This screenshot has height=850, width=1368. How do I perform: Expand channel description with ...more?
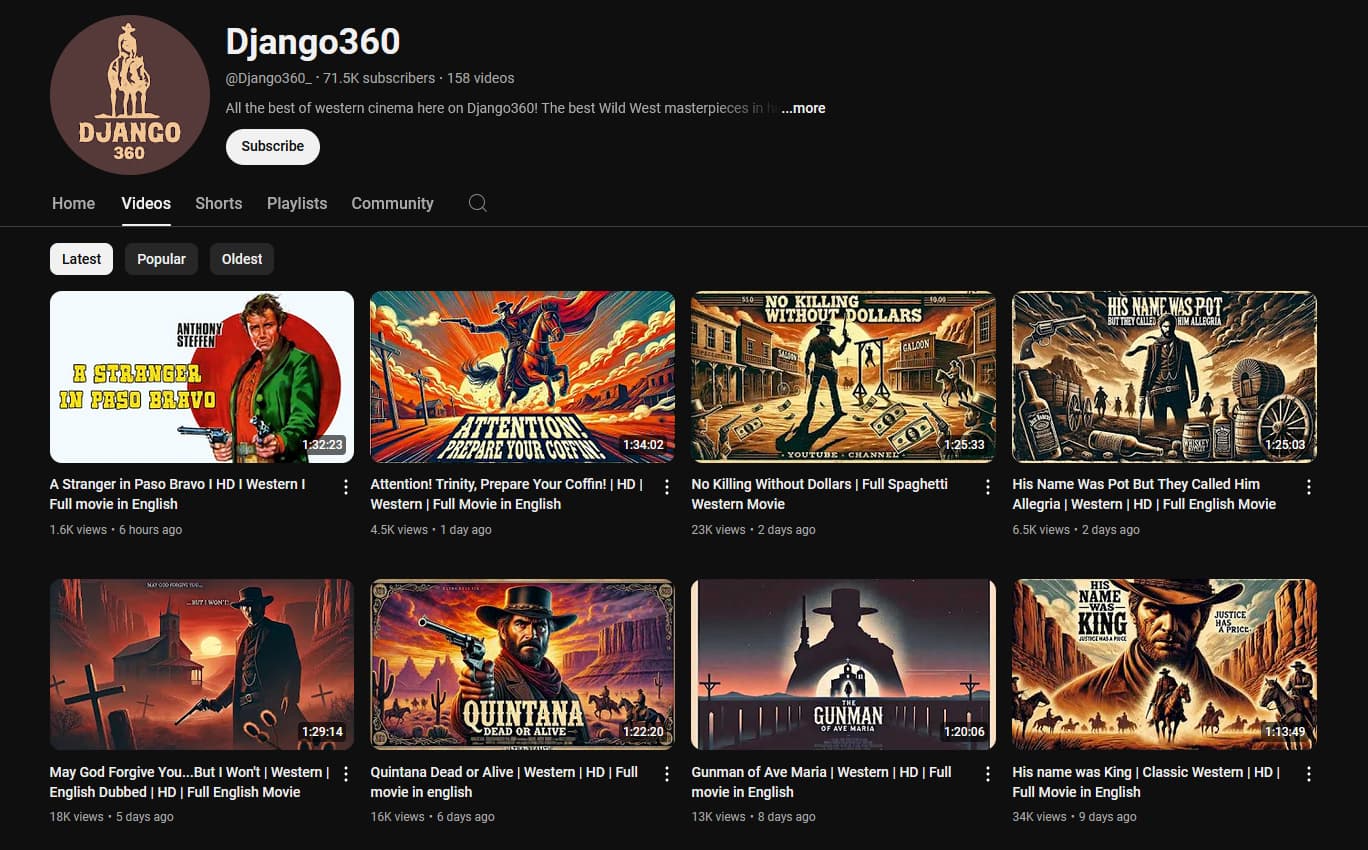803,108
